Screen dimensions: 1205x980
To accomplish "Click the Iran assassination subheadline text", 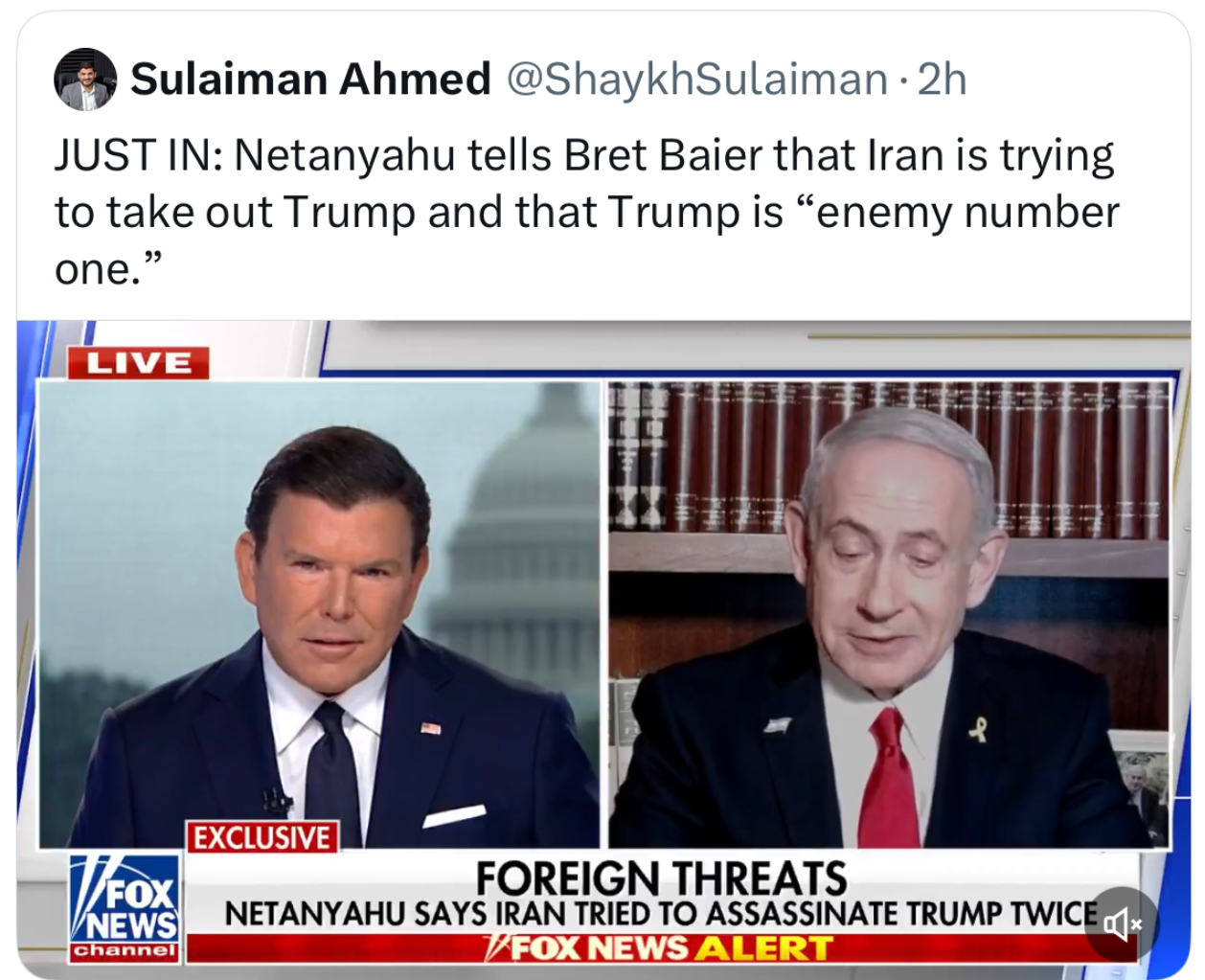I will 661,914.
